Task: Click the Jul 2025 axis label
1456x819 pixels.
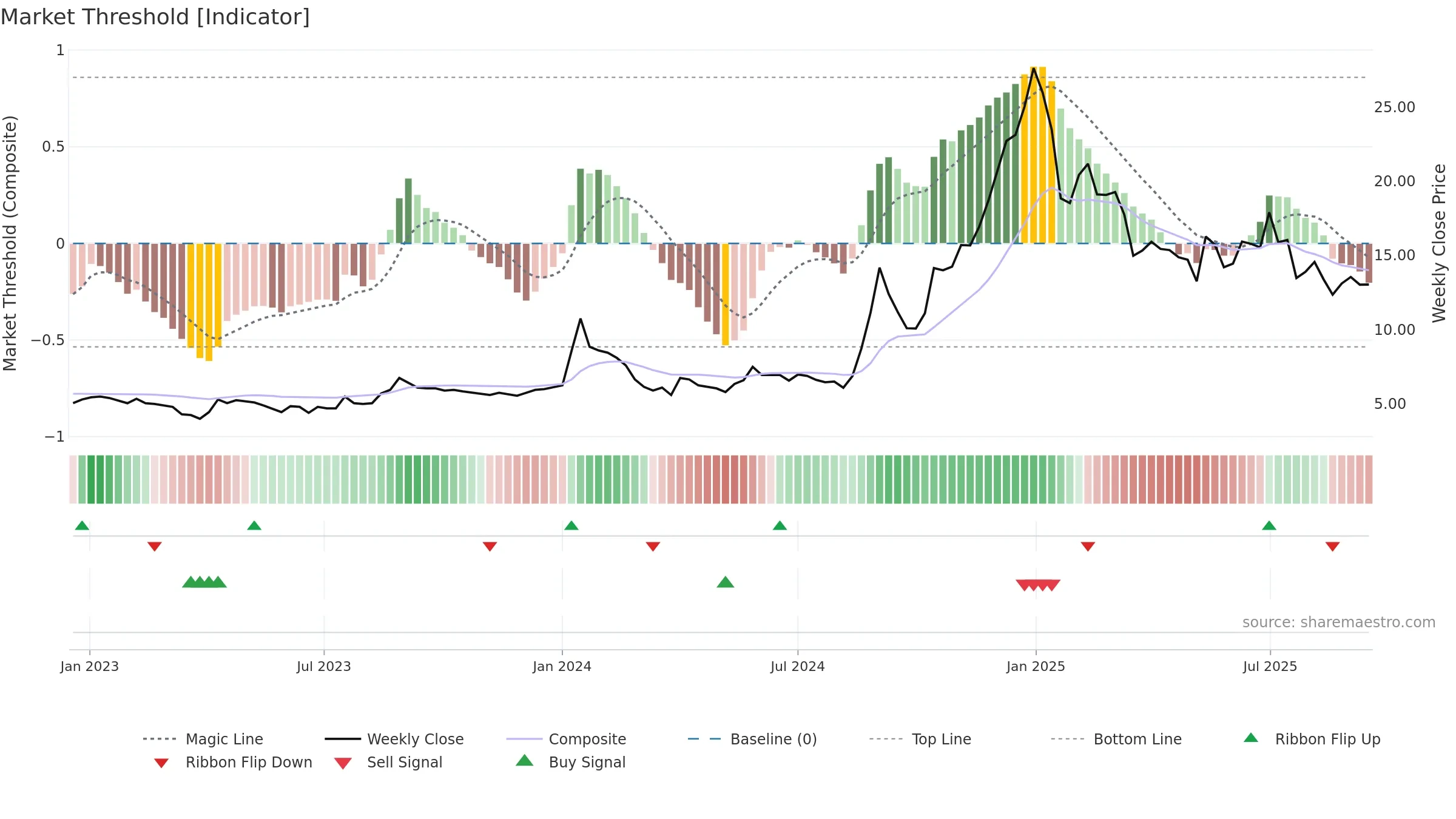Action: click(x=1270, y=667)
